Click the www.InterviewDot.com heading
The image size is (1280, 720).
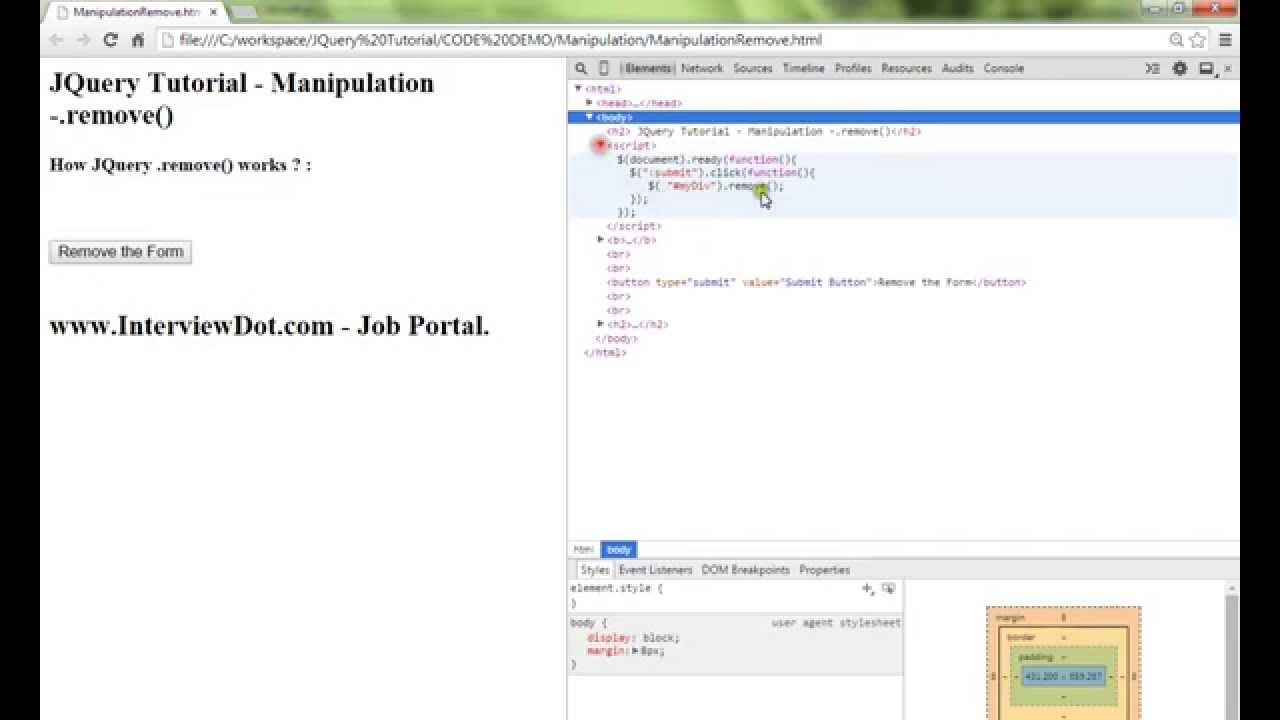[x=269, y=326]
